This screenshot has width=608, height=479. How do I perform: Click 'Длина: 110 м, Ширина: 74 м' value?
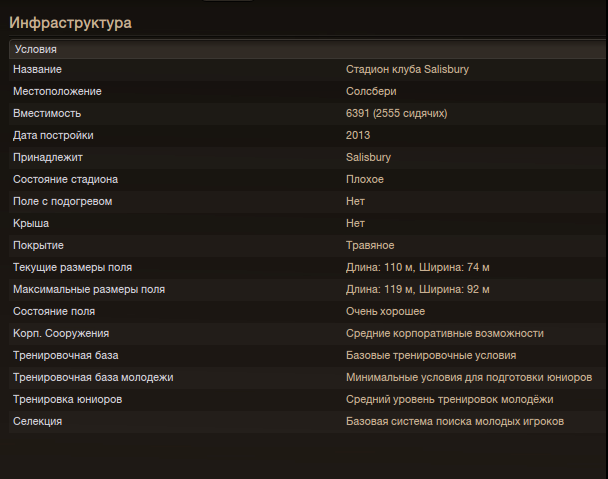[x=418, y=268]
